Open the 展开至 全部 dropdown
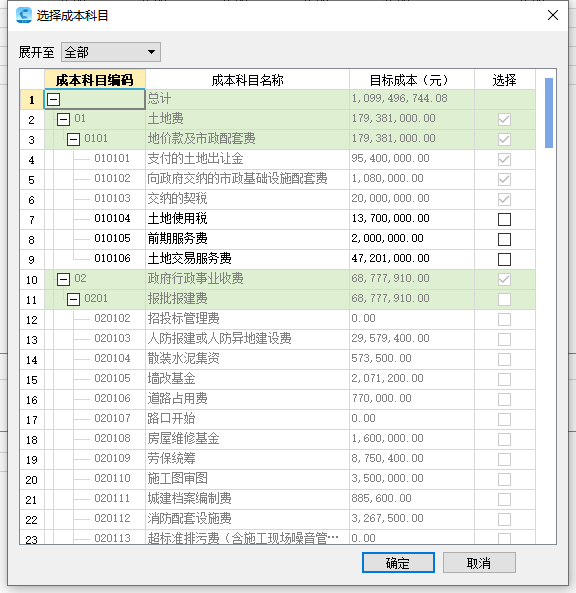576x593 pixels. tap(111, 52)
